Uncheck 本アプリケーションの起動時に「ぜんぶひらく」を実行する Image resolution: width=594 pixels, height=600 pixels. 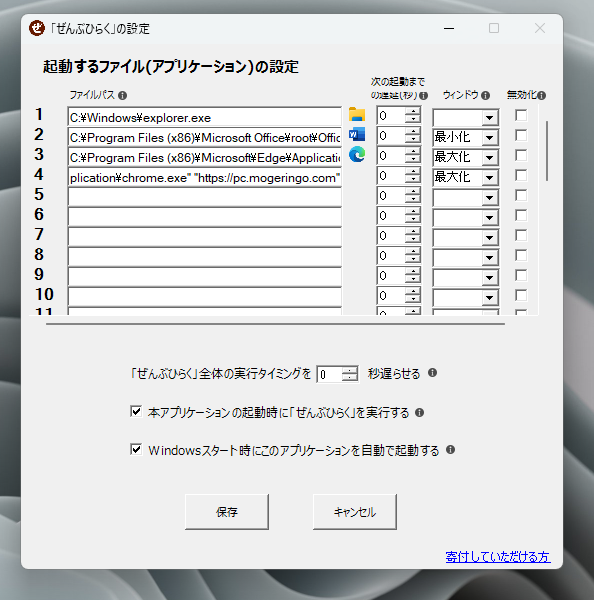[136, 411]
